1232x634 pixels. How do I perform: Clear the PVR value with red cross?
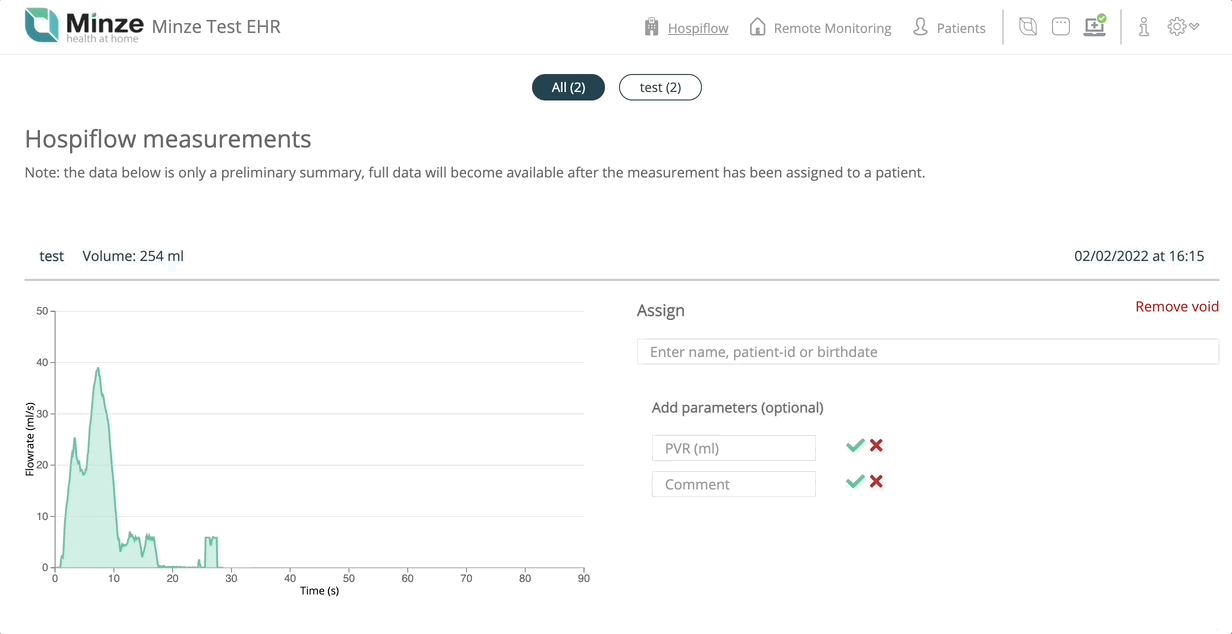coord(876,446)
